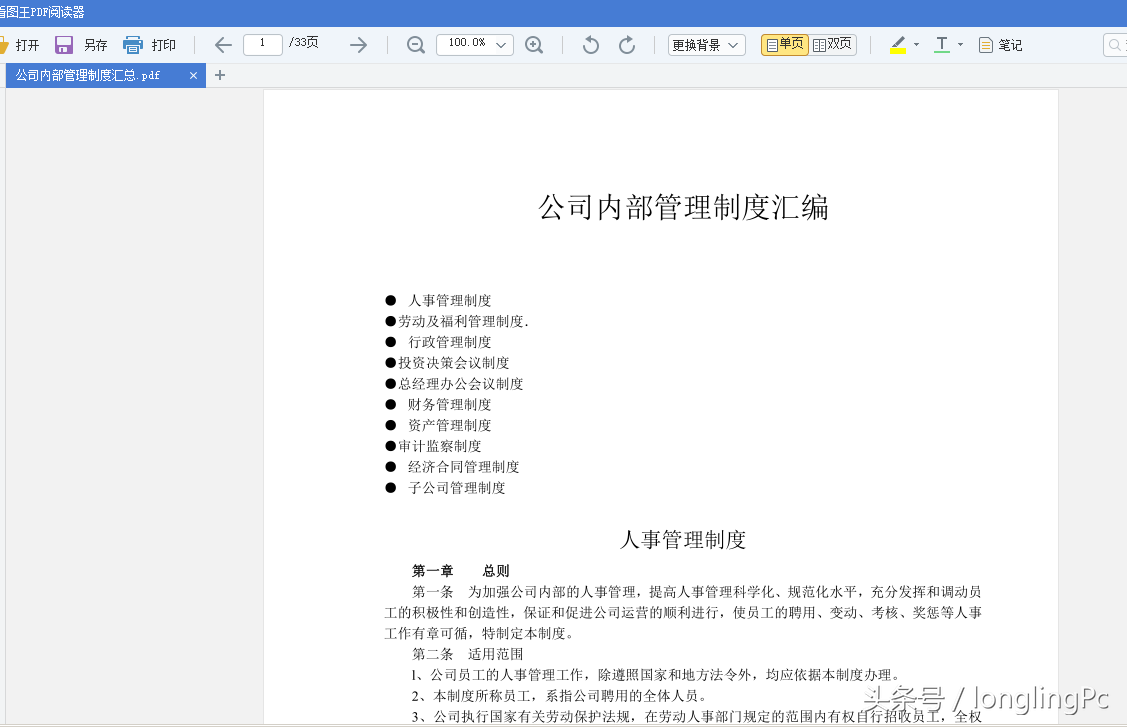This screenshot has height=727, width=1127.
Task: Click the bullet item 人事管理制度
Action: point(450,301)
